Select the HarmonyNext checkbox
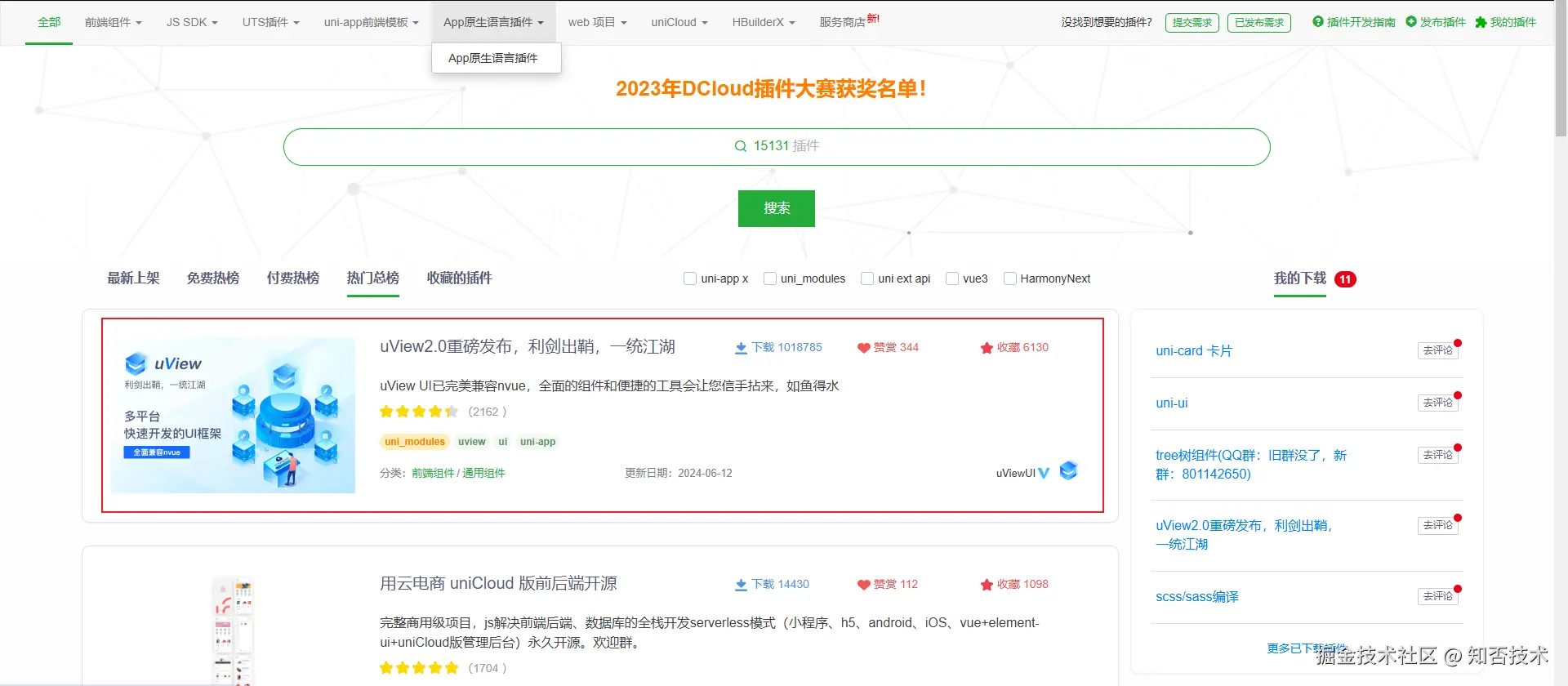1568x686 pixels. [x=1010, y=278]
